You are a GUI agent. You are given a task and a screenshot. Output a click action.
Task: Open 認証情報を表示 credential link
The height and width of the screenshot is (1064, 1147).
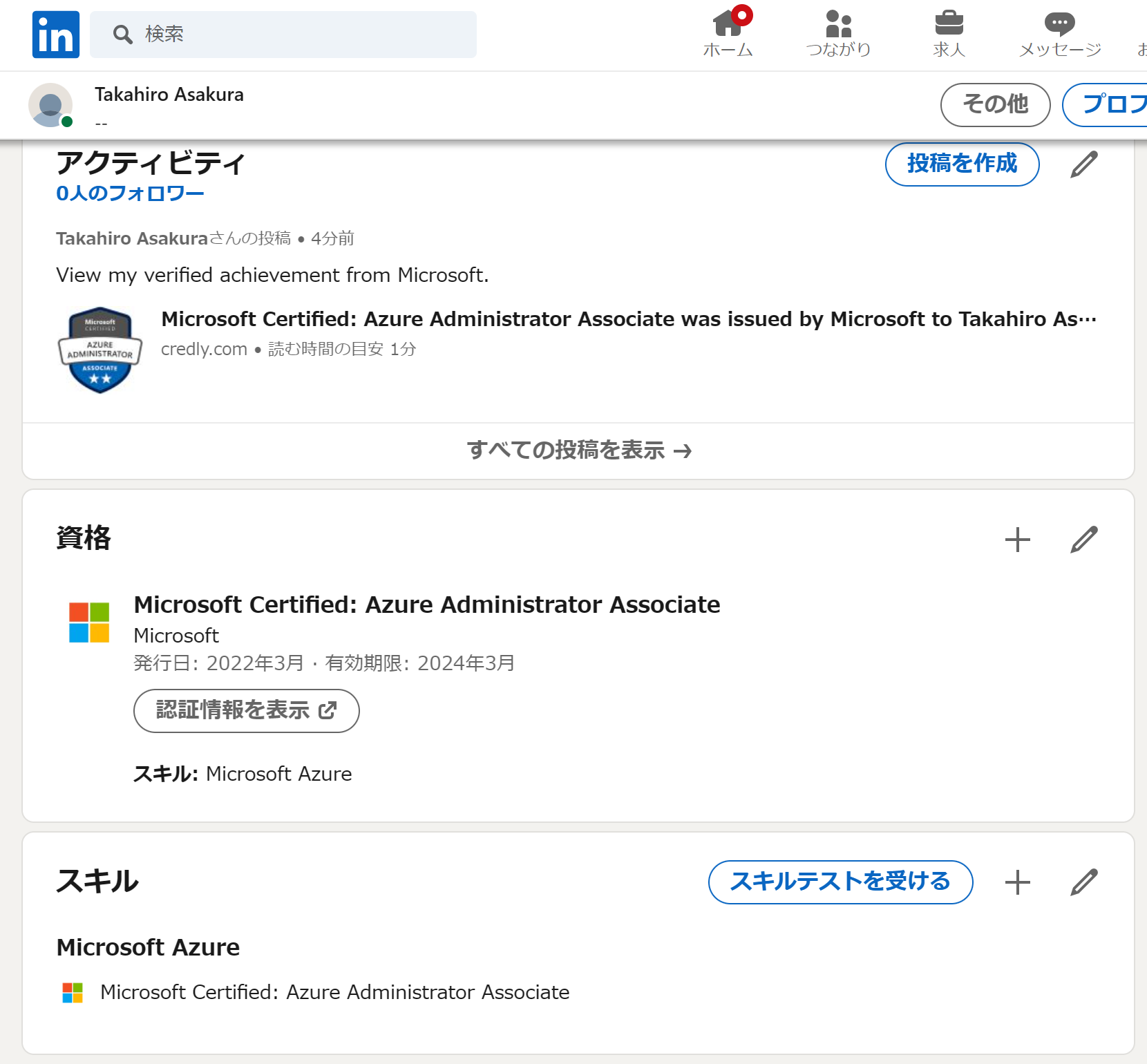[245, 710]
